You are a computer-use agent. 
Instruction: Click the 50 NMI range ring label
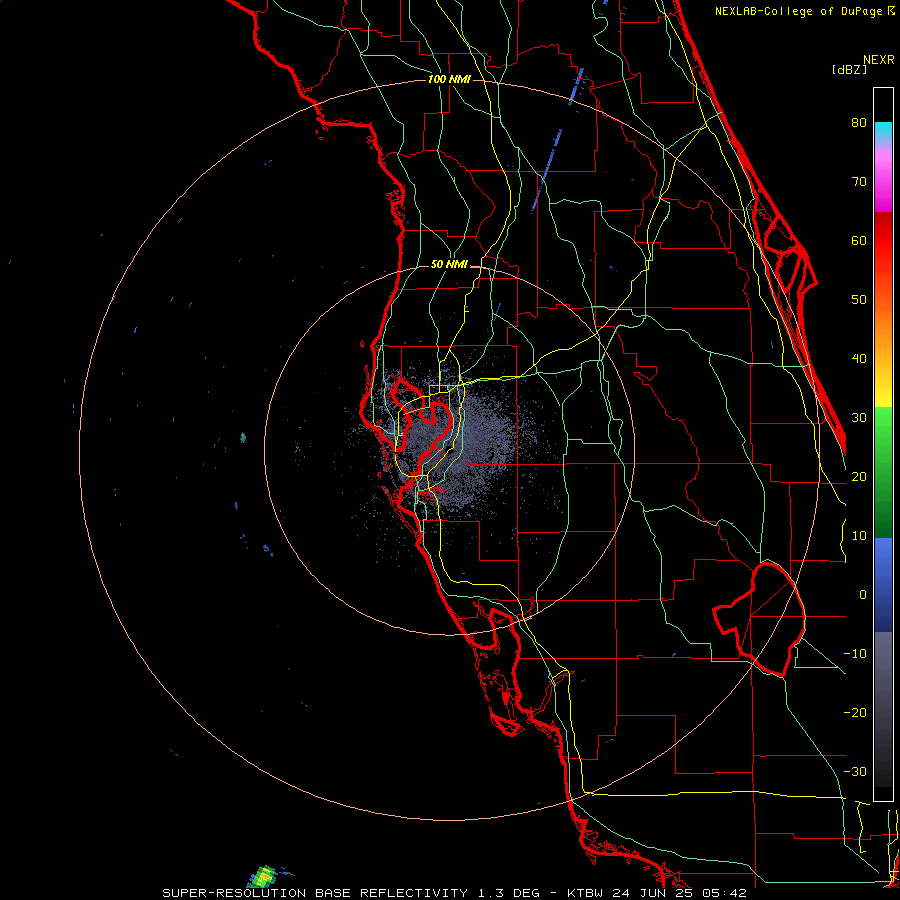pyautogui.click(x=449, y=265)
